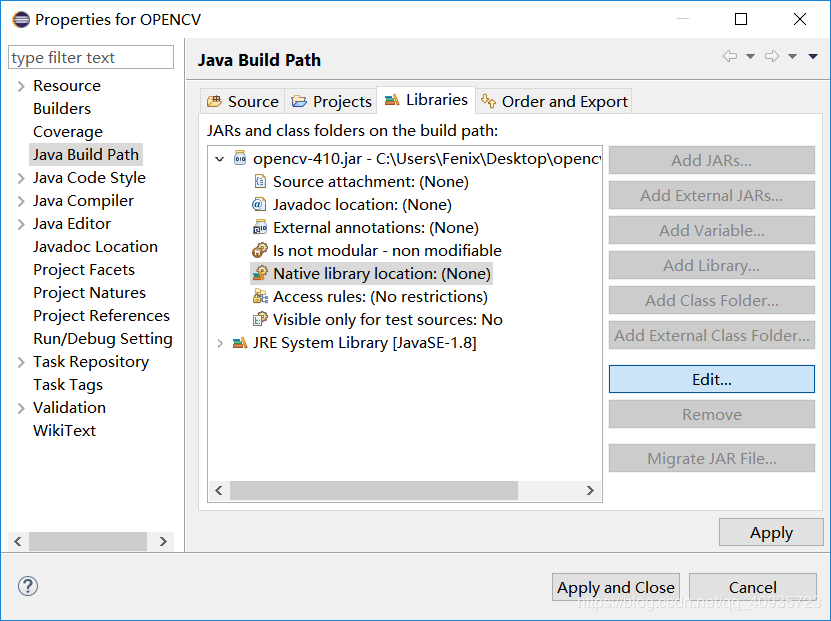Expand the JRE System Library node
831x621 pixels.
click(220, 343)
